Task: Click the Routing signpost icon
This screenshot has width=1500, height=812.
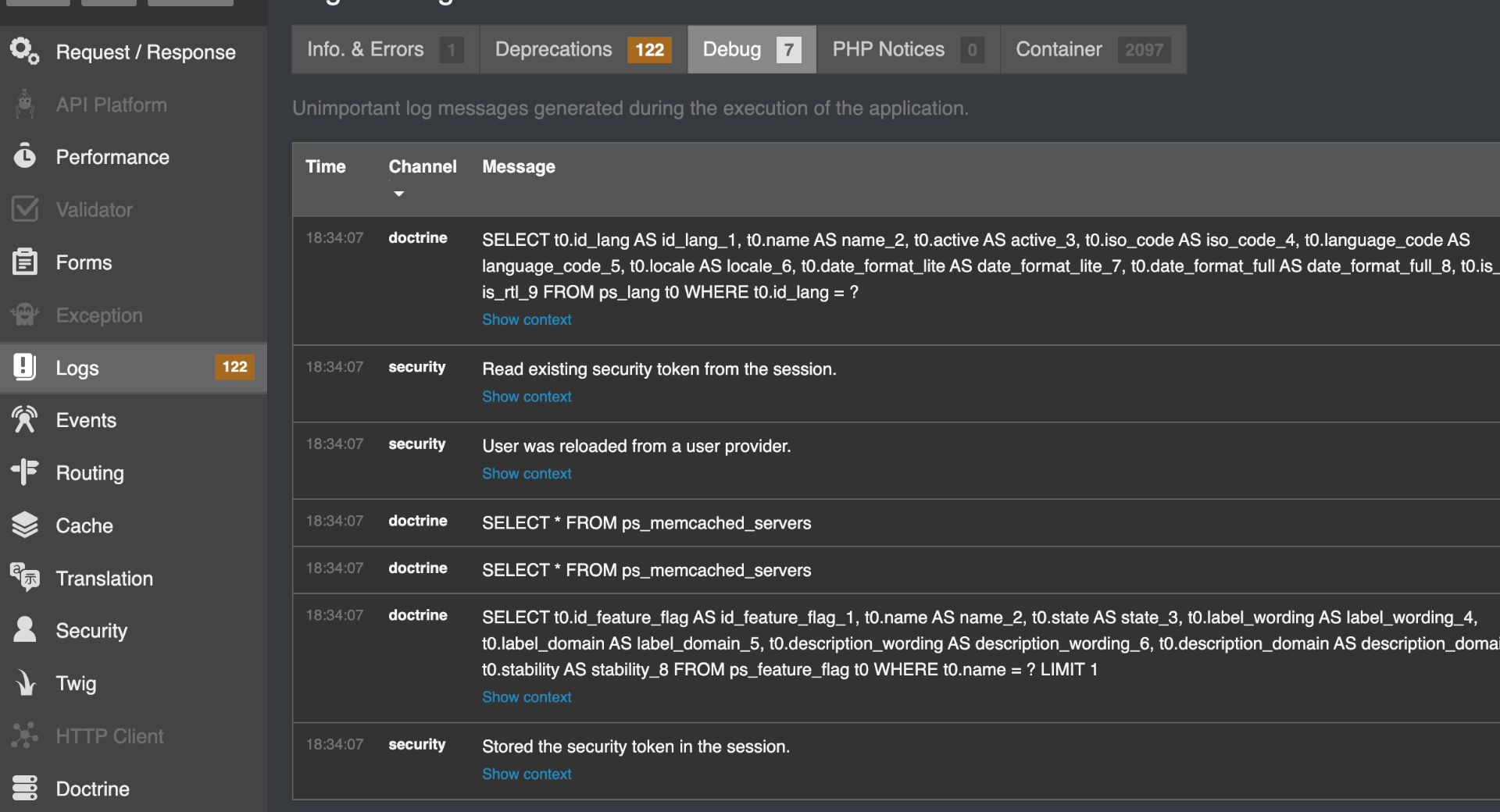Action: (24, 472)
